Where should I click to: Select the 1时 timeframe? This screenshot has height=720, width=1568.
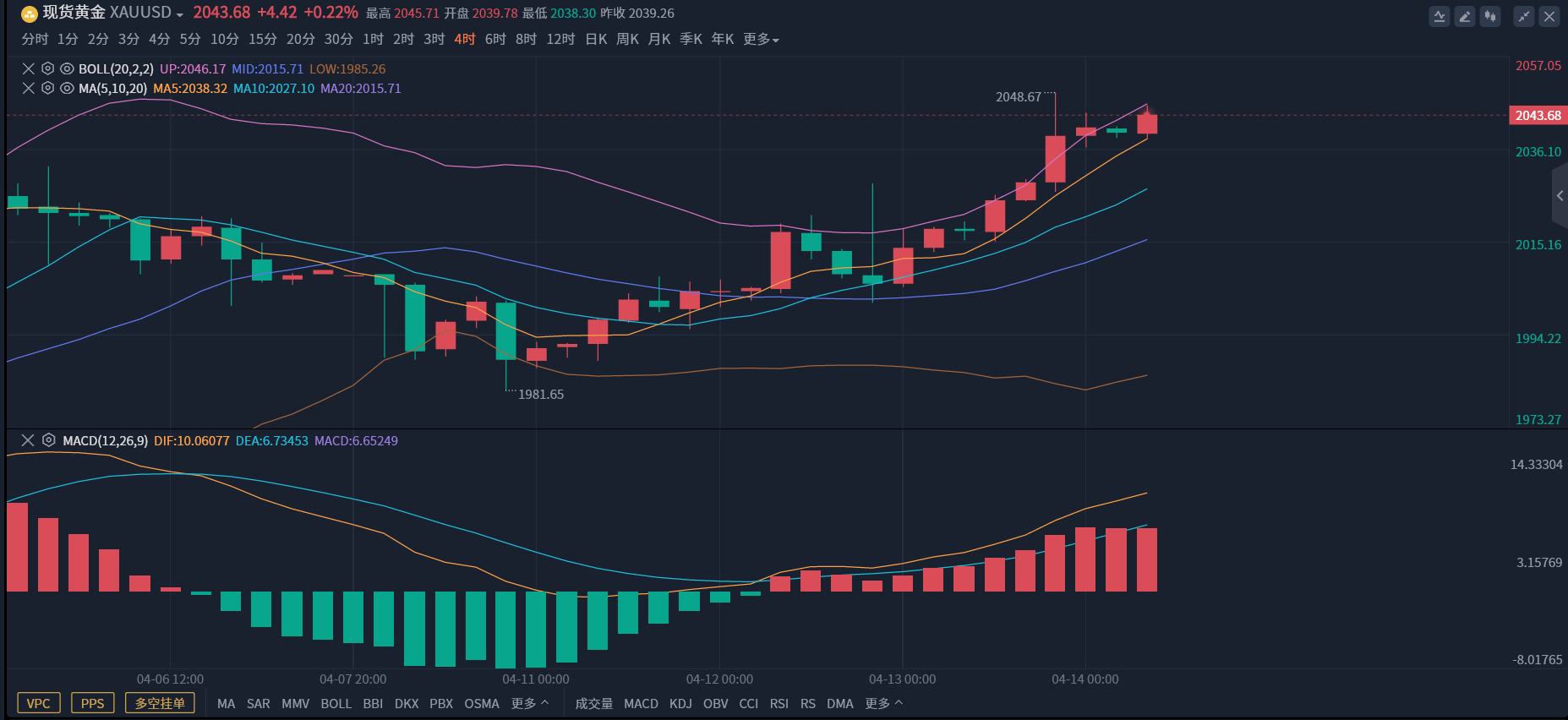(x=373, y=39)
